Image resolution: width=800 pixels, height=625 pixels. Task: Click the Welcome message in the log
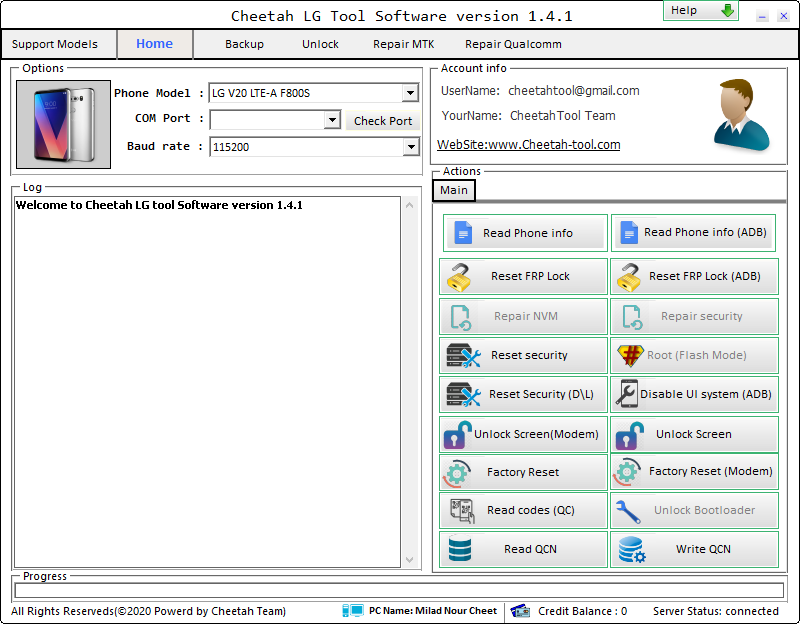159,205
